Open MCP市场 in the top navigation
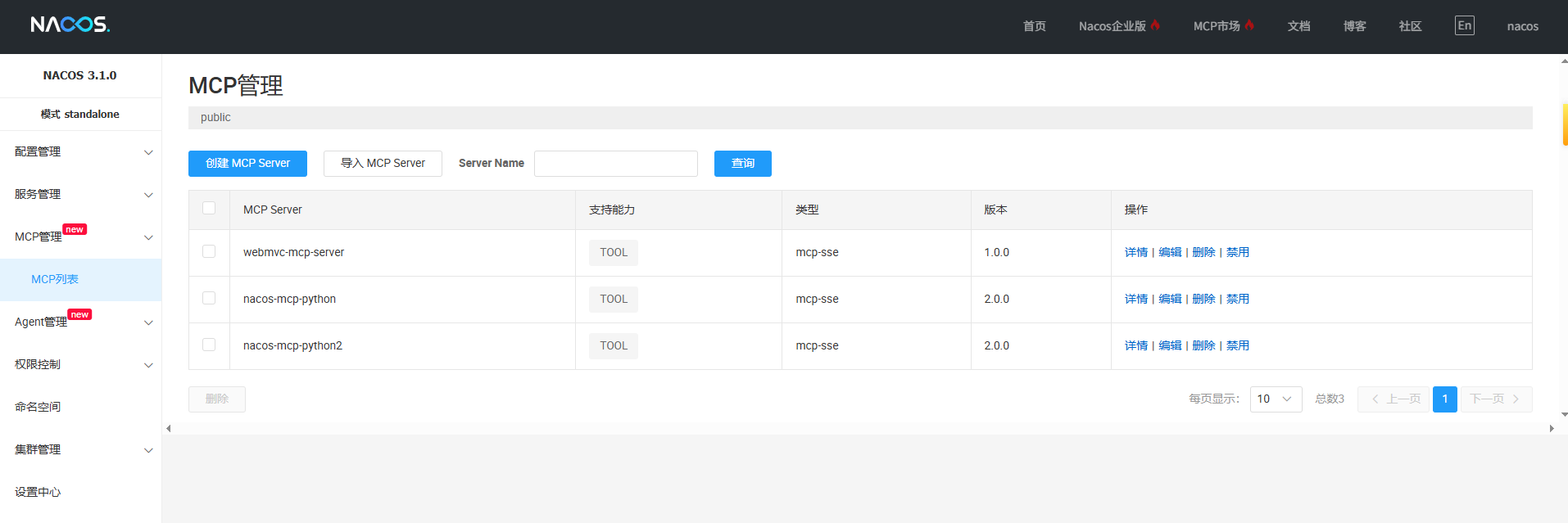 (x=1217, y=26)
